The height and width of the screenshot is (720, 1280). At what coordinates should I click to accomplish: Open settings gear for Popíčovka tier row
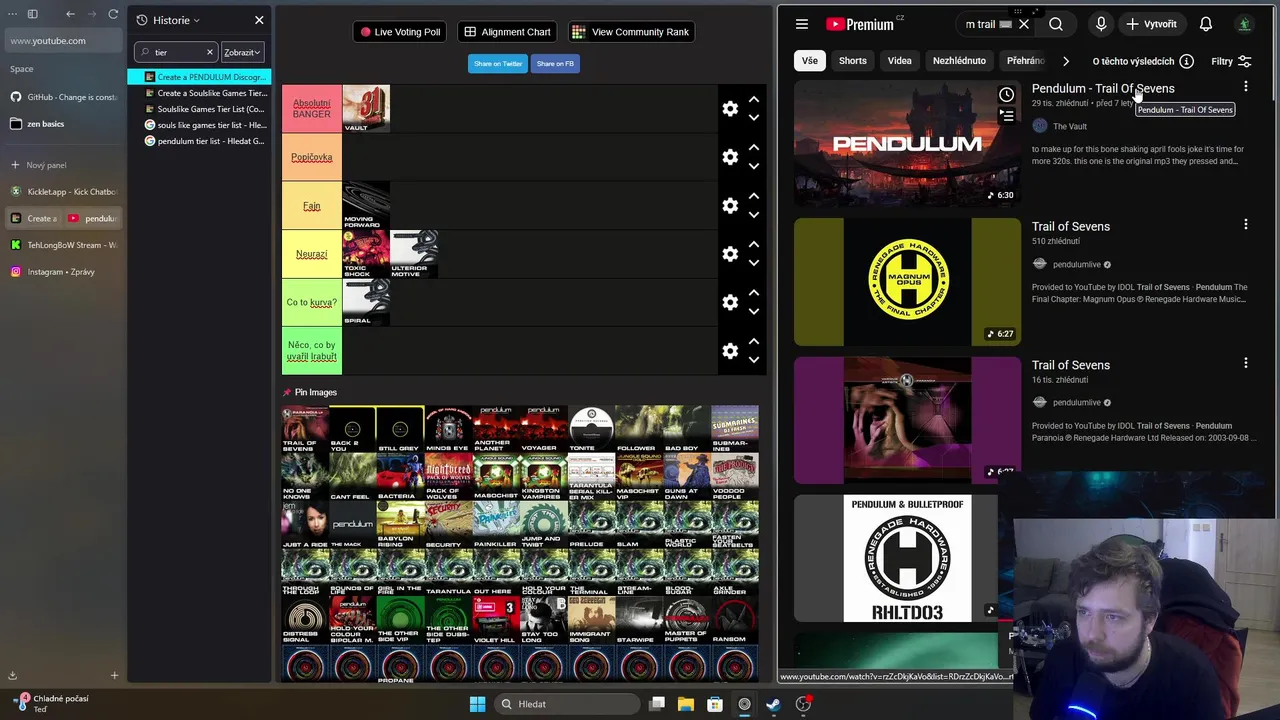730,157
